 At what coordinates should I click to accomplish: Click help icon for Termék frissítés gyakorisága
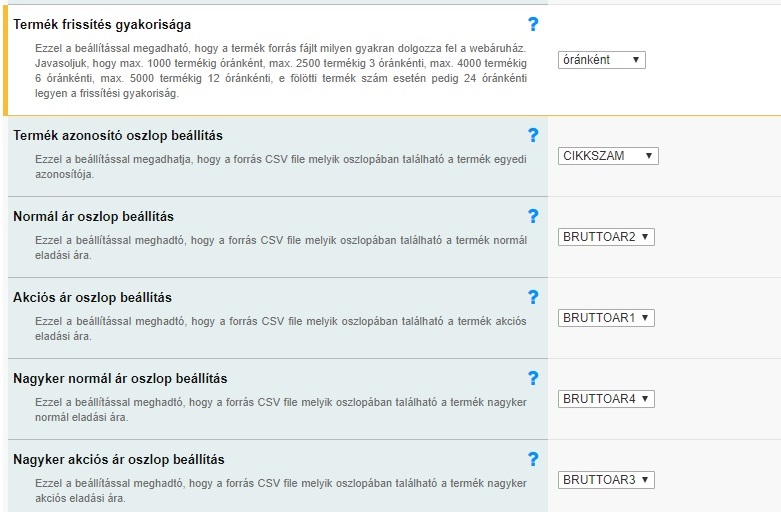(533, 24)
